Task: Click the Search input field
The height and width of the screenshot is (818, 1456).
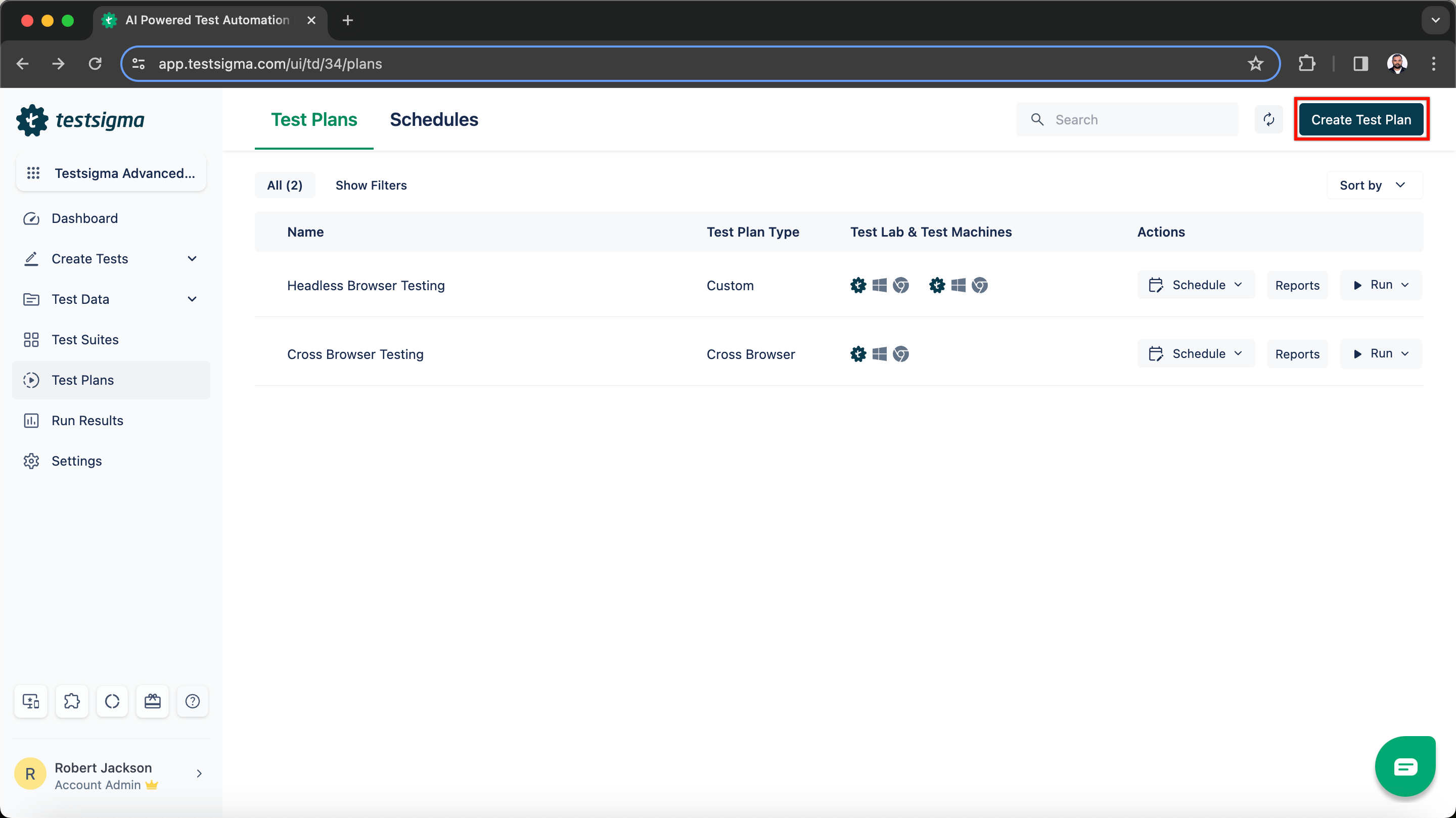Action: (x=1127, y=119)
